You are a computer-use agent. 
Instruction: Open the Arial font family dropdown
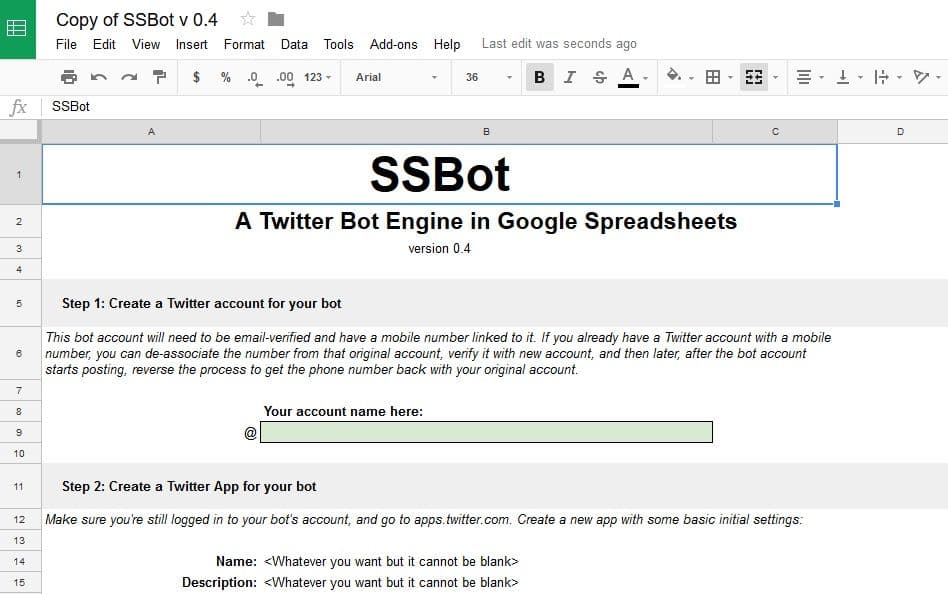pos(396,77)
